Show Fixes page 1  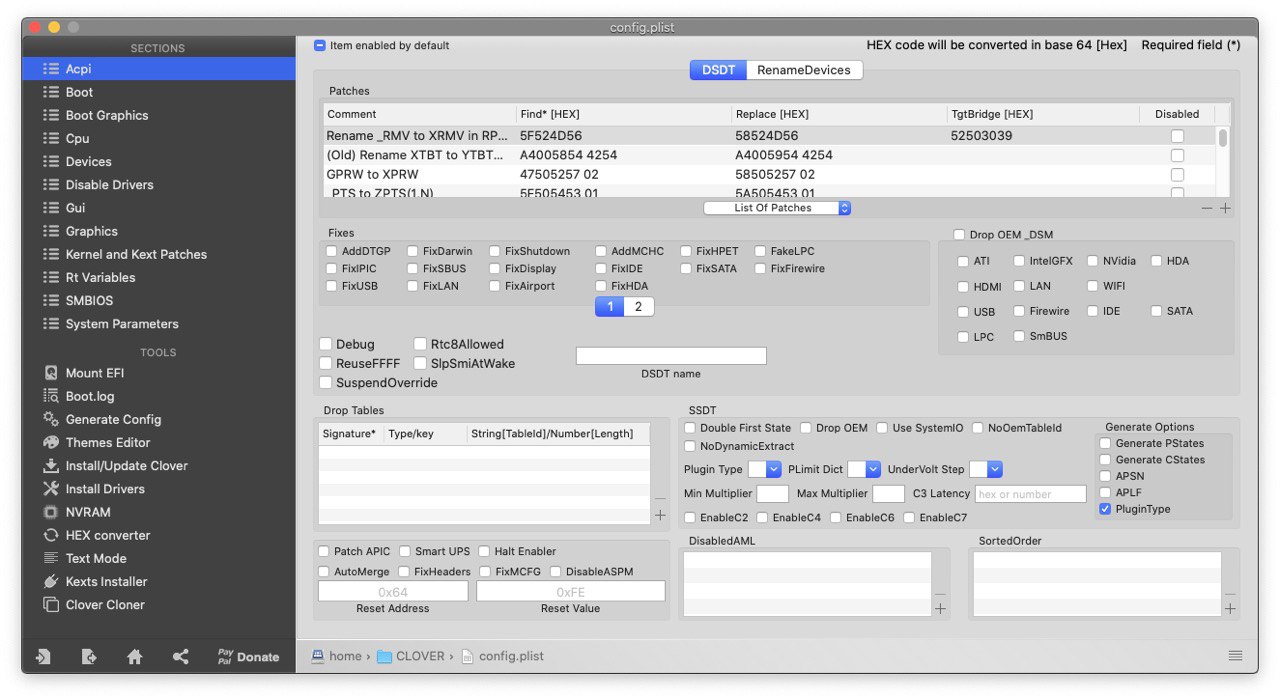610,307
